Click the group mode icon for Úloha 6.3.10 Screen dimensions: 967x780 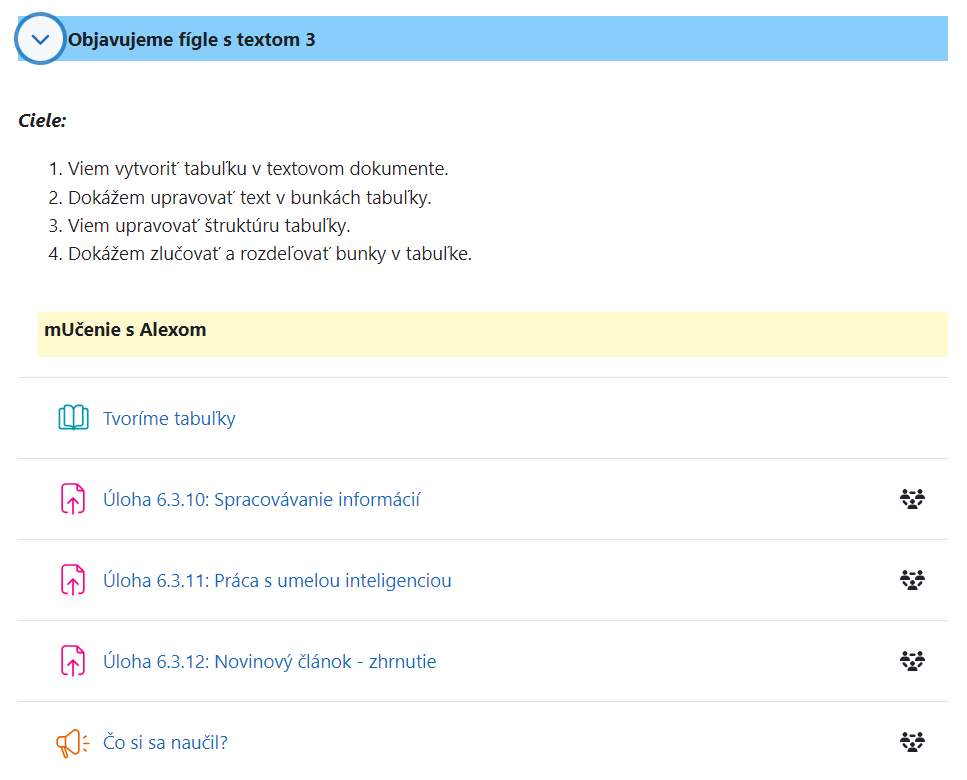point(912,499)
